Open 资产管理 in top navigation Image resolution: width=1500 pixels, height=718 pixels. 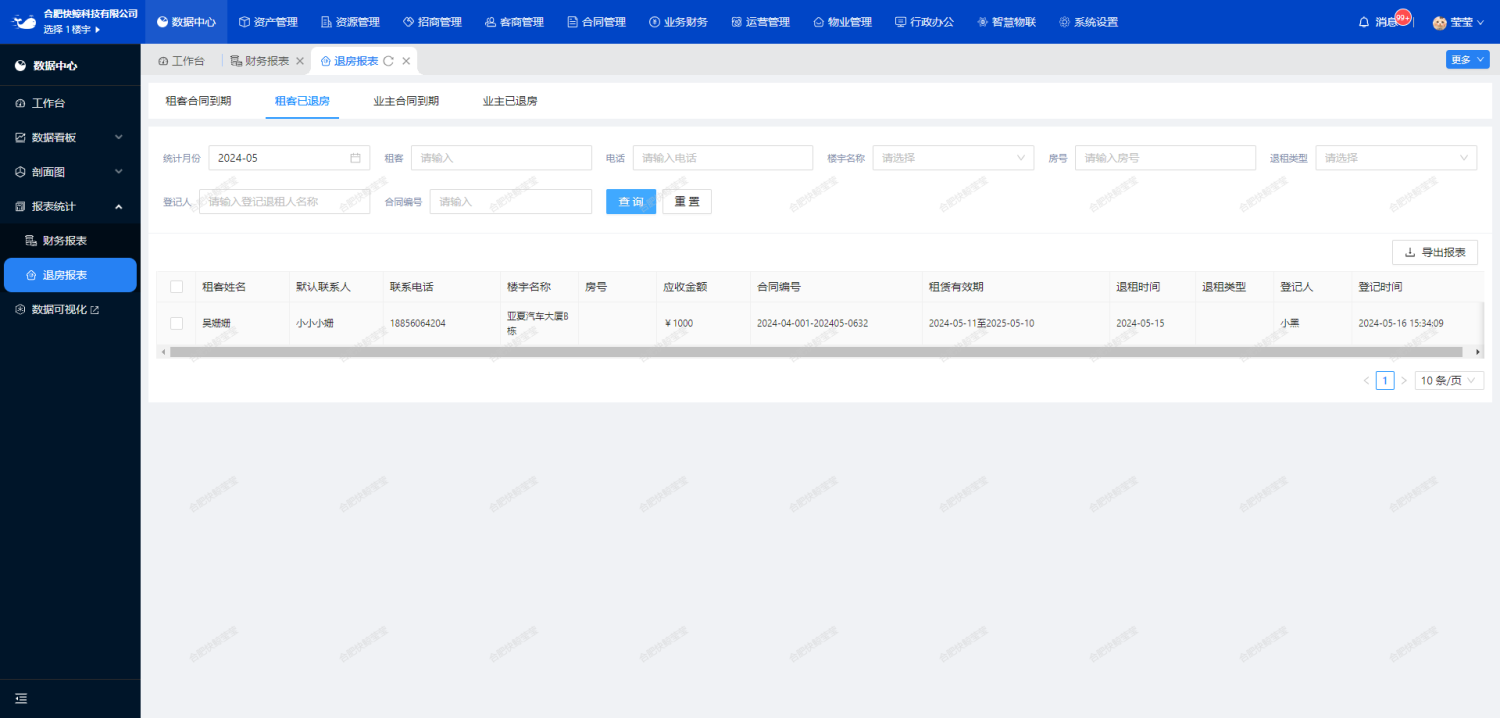(x=268, y=22)
